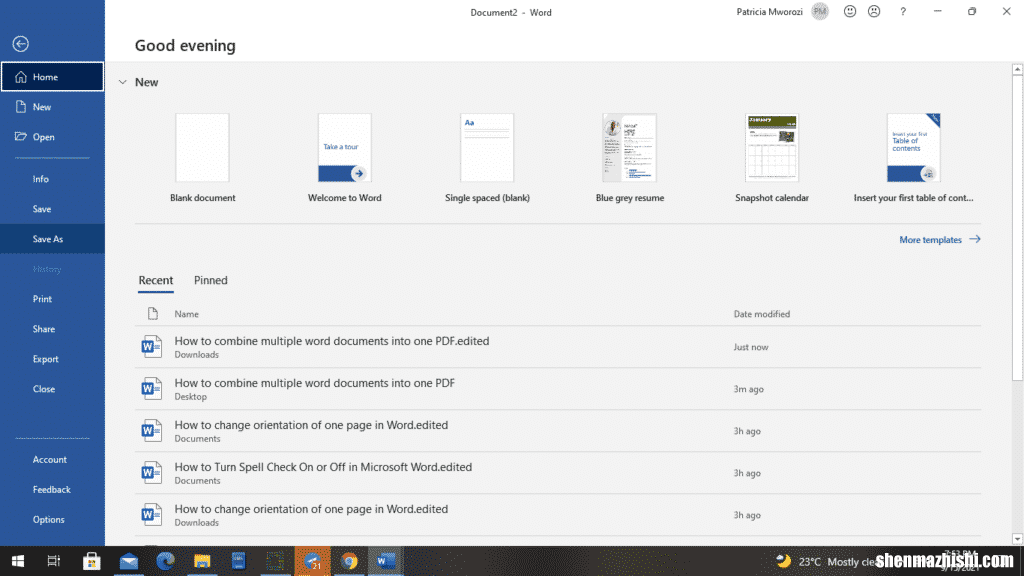Open the Insert your first table of contents template
The width and height of the screenshot is (1024, 576).
(x=914, y=157)
